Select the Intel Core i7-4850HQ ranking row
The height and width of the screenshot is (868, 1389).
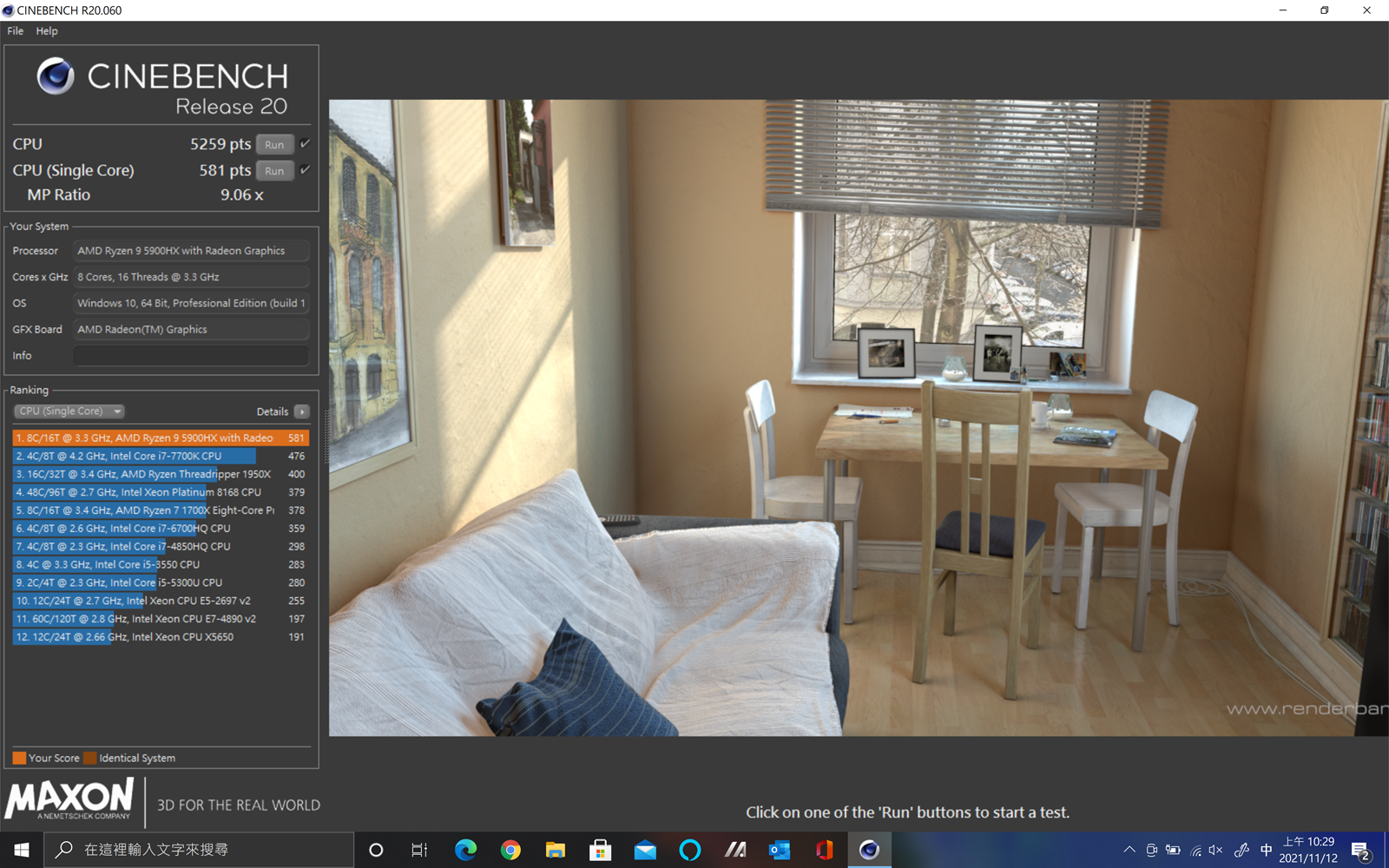coord(161,547)
